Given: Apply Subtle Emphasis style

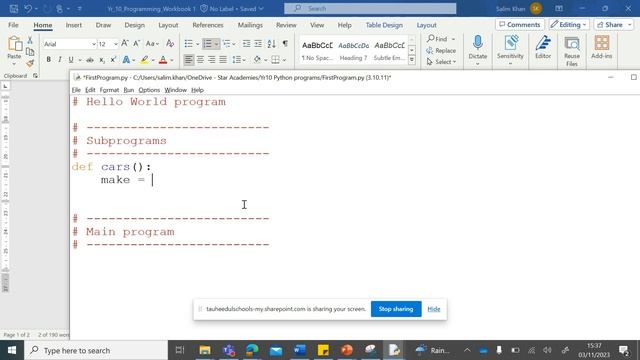Looking at the screenshot, I should tap(389, 51).
